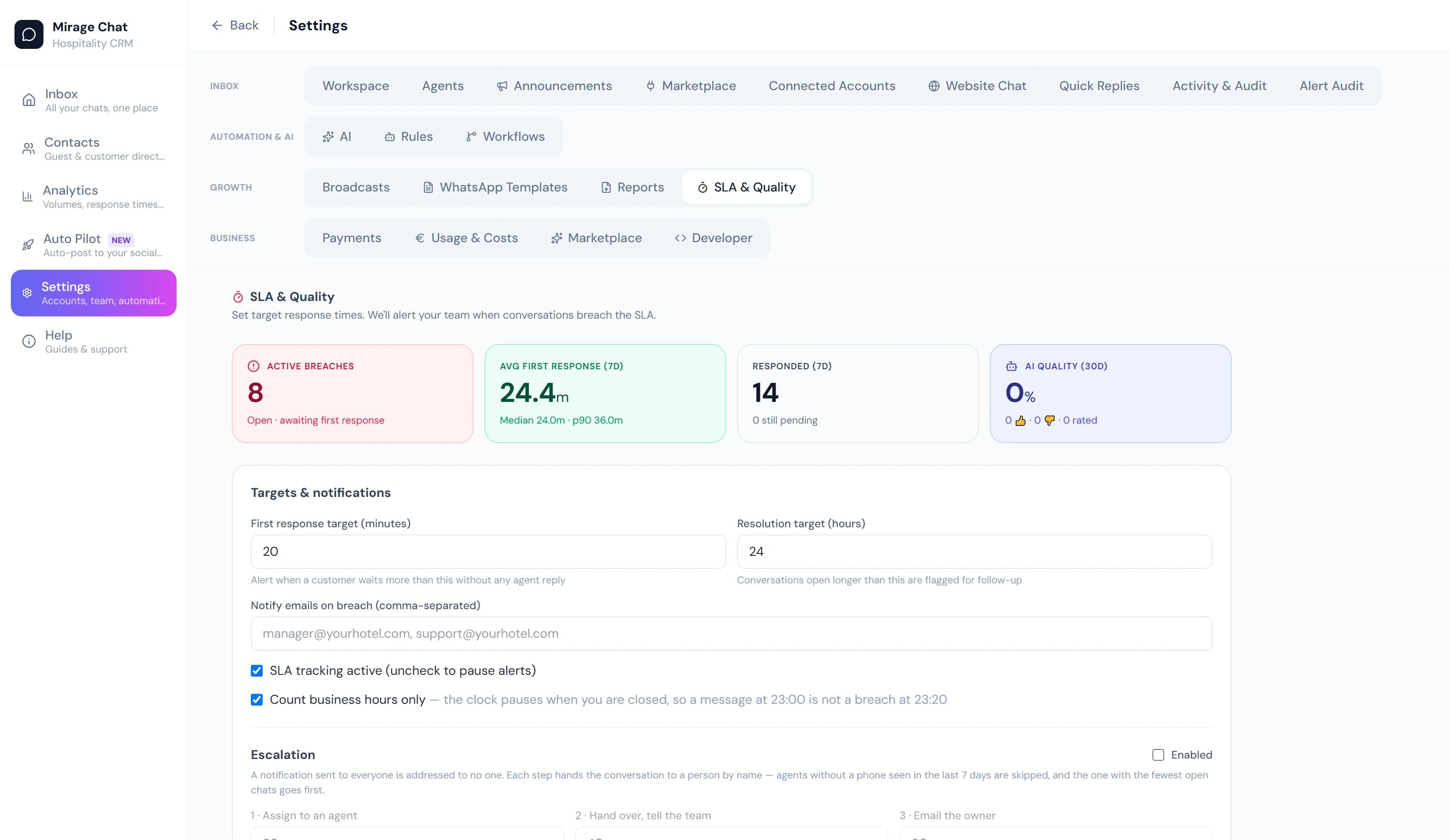Click the Resolution target hours field

pos(974,552)
